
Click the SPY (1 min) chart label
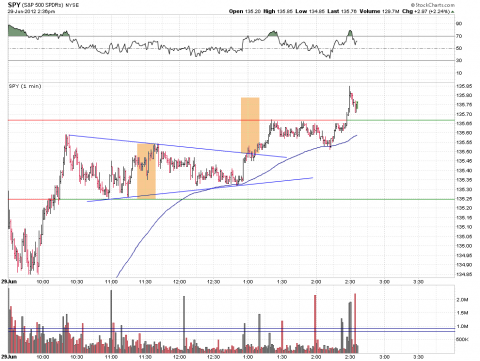click(25, 86)
